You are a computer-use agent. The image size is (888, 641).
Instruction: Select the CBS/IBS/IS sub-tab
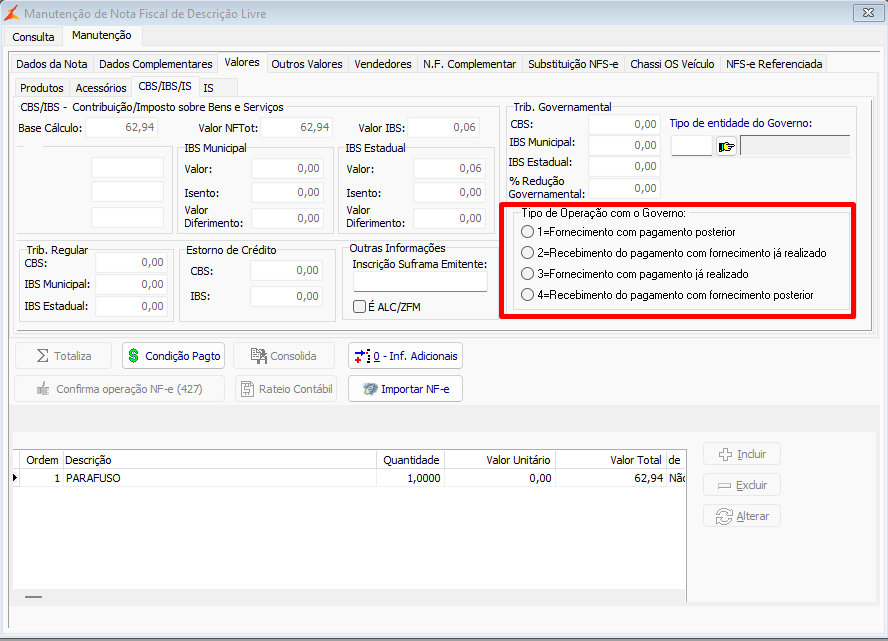[x=165, y=86]
